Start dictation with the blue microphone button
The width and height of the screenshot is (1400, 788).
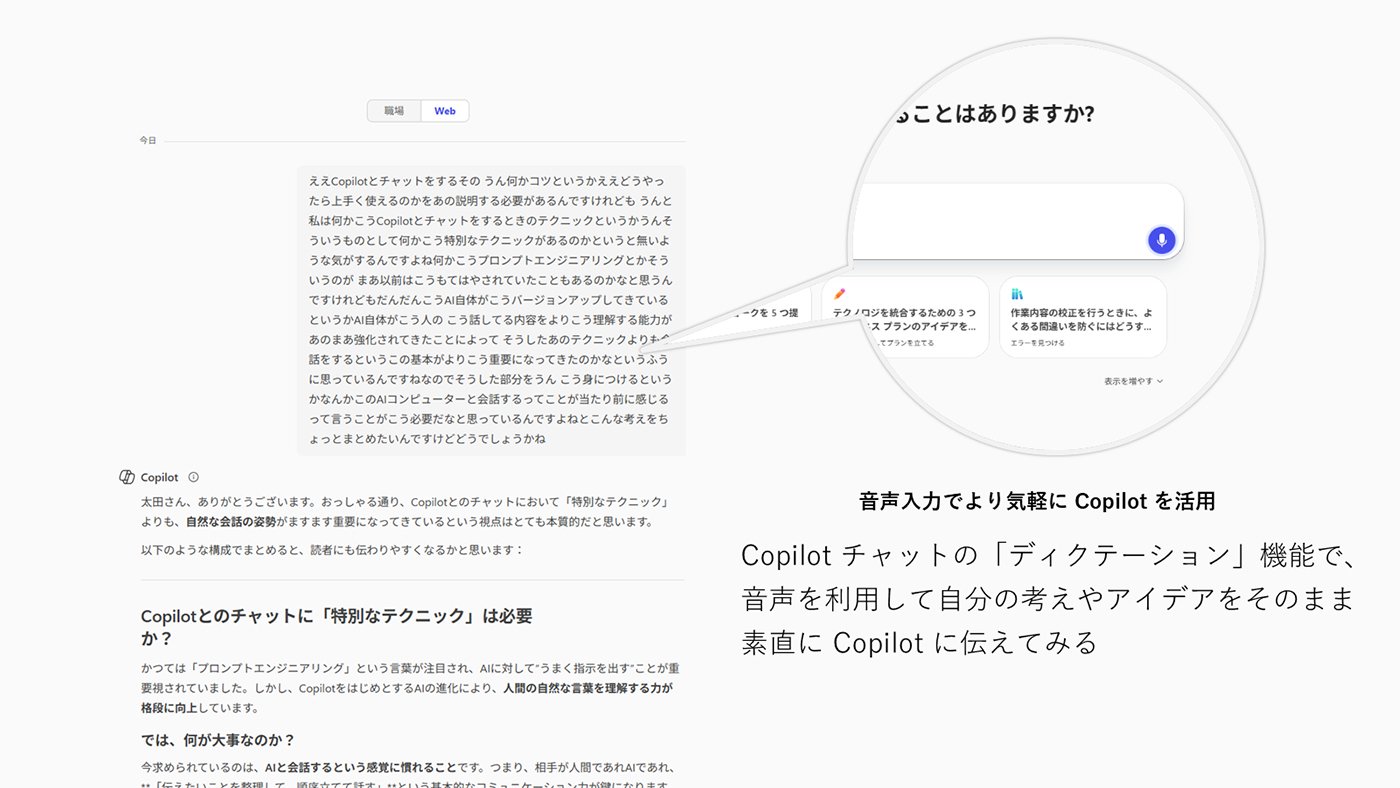pyautogui.click(x=1161, y=240)
